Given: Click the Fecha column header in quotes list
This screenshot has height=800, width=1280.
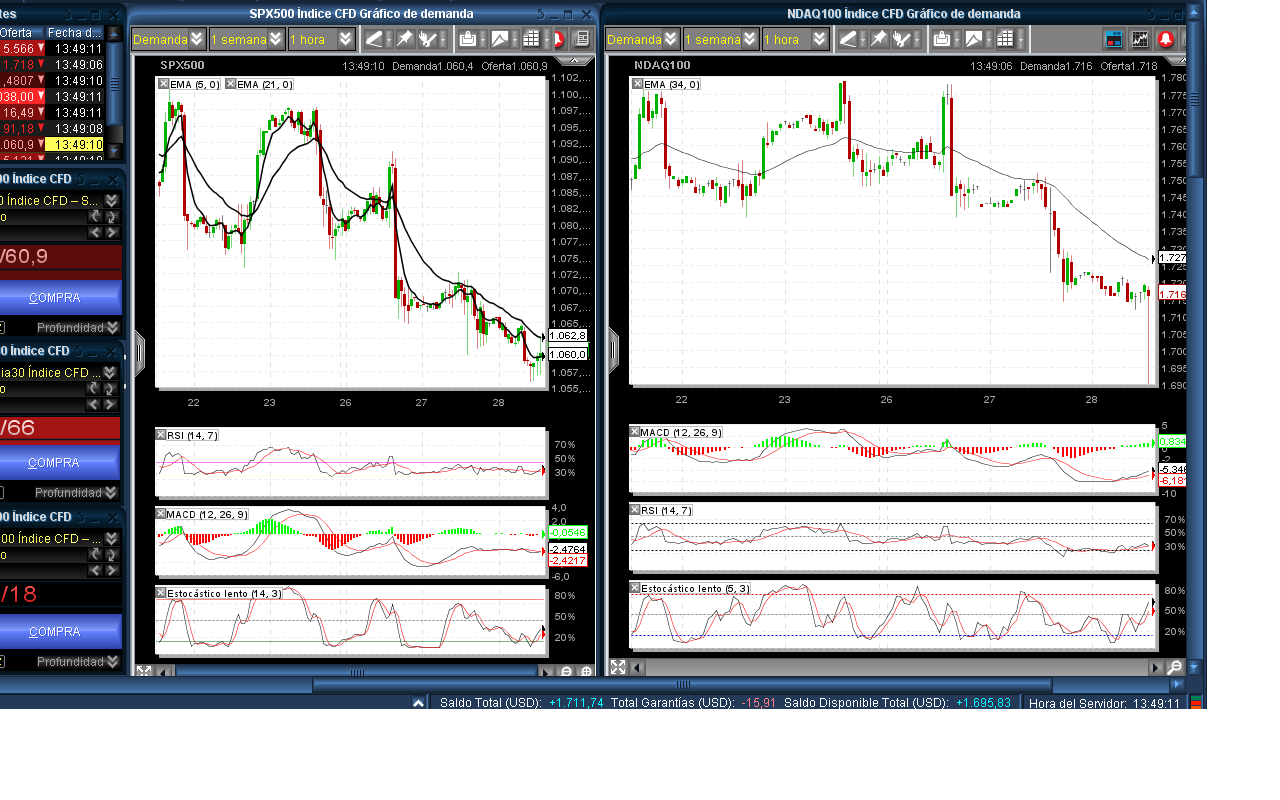Looking at the screenshot, I should coord(73,33).
